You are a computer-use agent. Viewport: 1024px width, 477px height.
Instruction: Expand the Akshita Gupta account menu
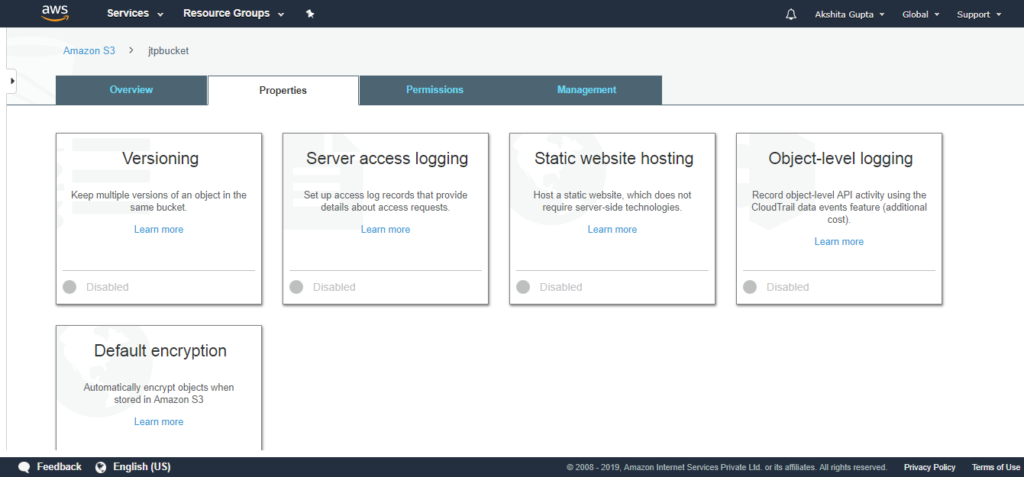(x=850, y=14)
